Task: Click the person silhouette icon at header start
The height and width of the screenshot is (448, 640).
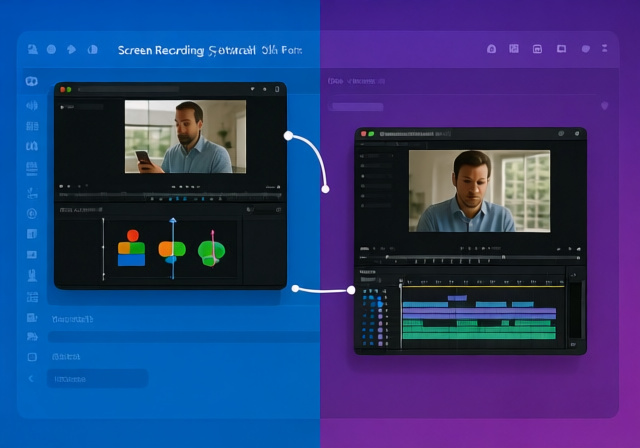Action: coord(33,49)
